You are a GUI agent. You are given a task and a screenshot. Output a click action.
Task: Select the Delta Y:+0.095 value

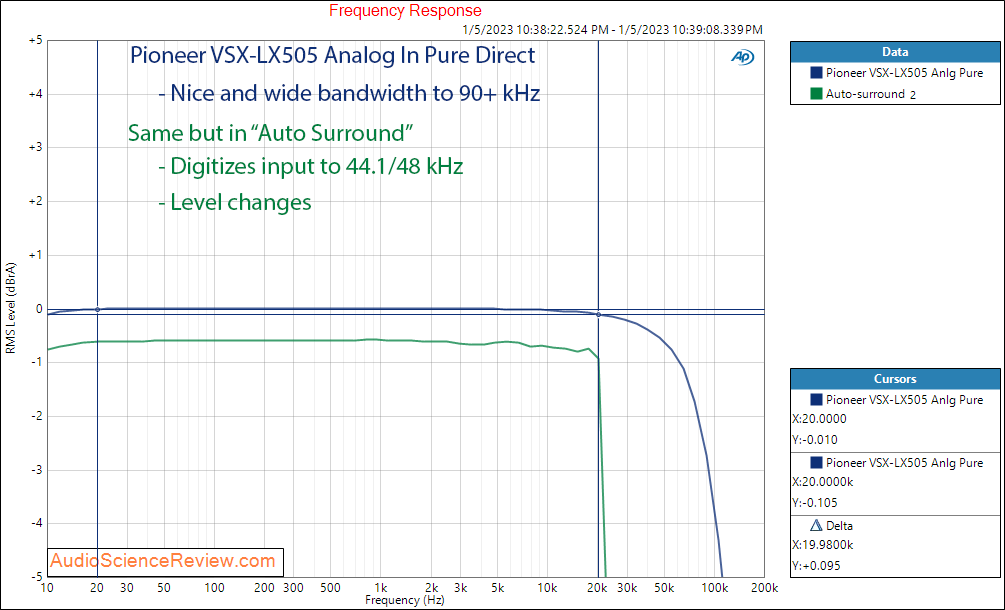(x=817, y=566)
